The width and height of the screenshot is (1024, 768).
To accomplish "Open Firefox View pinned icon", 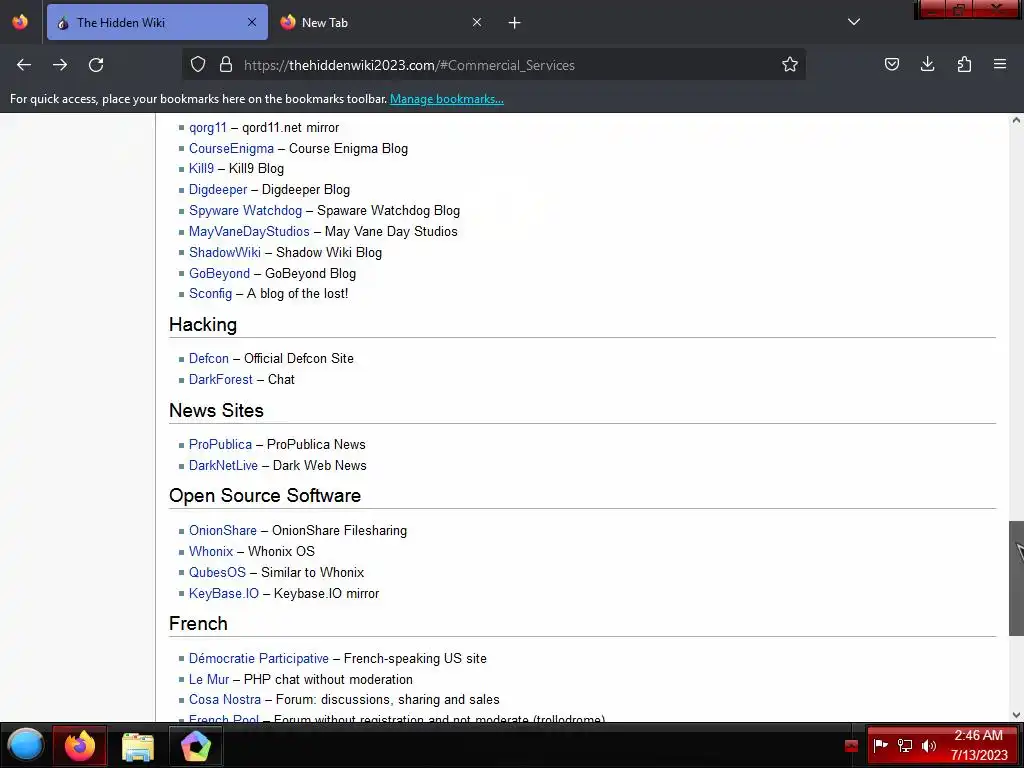I will click(20, 22).
